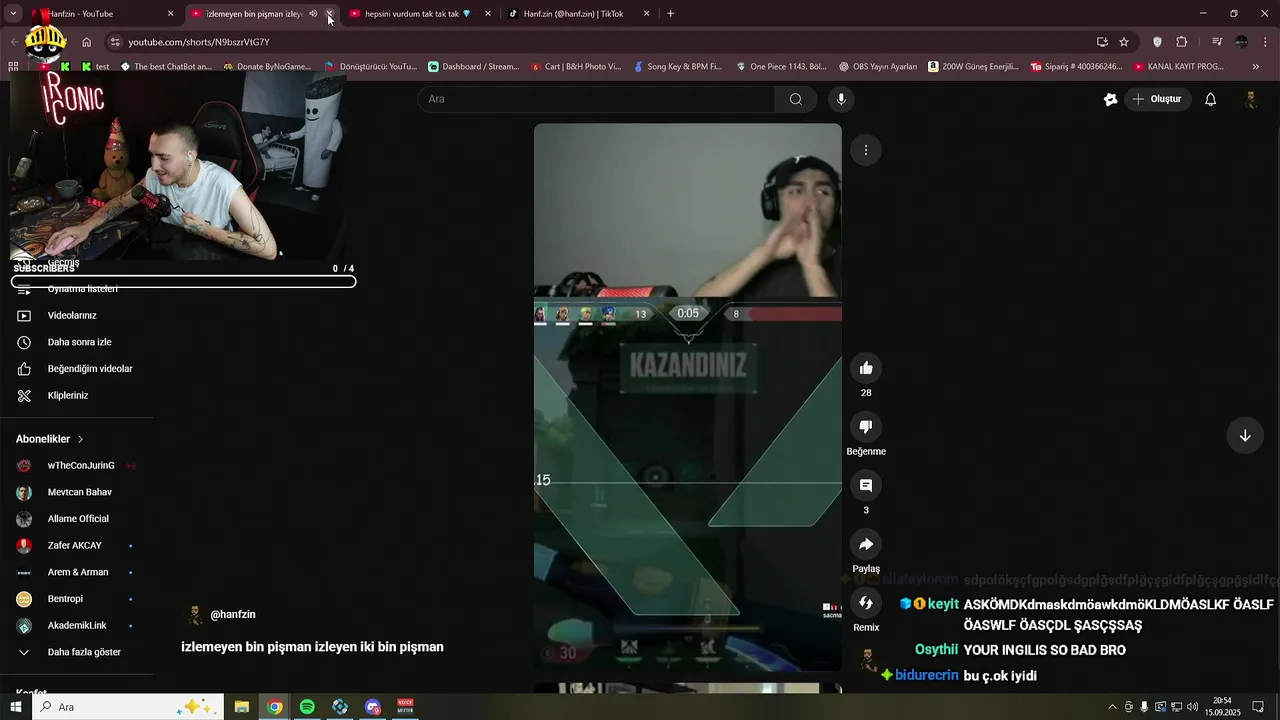
Task: Open the Dashboard / Stream bookmark
Action: 473,67
